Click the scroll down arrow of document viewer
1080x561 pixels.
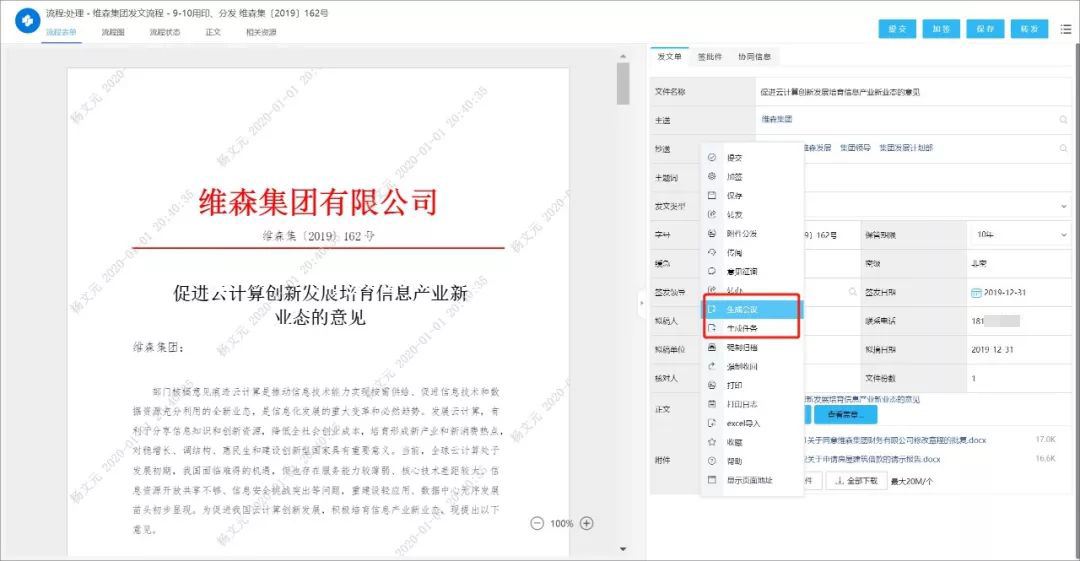[x=623, y=549]
